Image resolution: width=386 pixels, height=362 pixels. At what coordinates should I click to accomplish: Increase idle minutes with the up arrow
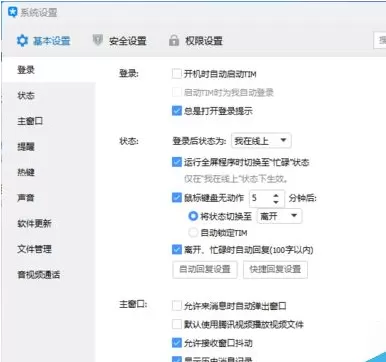(276, 195)
